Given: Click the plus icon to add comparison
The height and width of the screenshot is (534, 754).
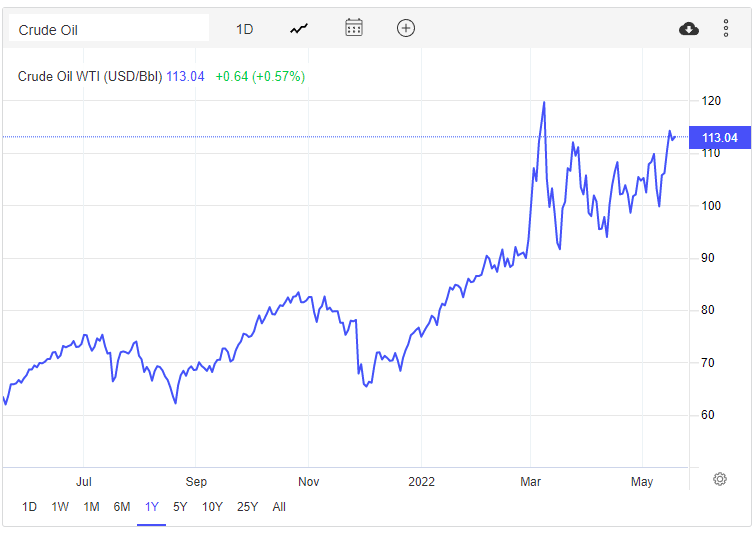Looking at the screenshot, I should [x=405, y=28].
